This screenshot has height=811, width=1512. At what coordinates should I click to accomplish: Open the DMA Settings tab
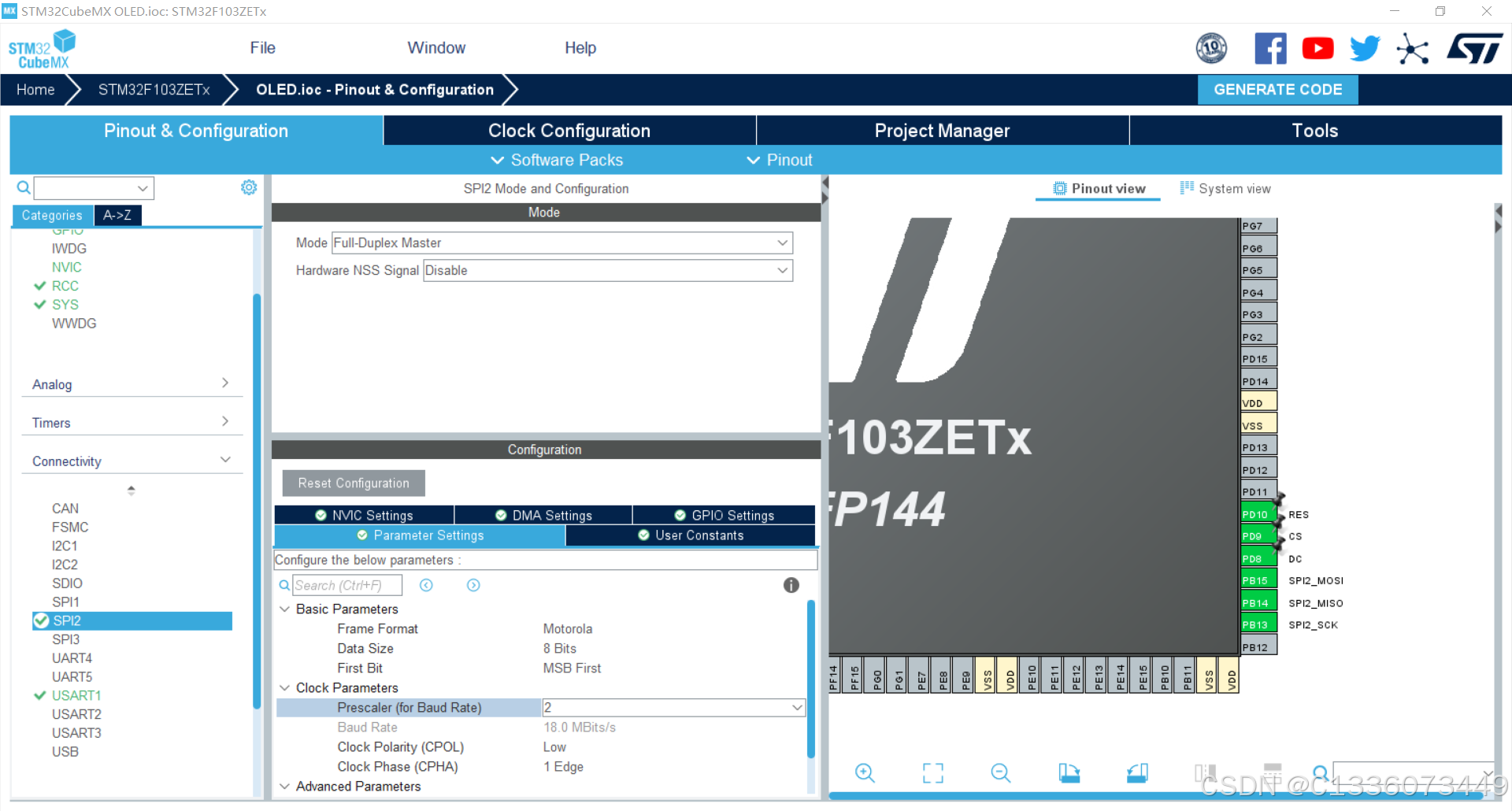coord(543,515)
